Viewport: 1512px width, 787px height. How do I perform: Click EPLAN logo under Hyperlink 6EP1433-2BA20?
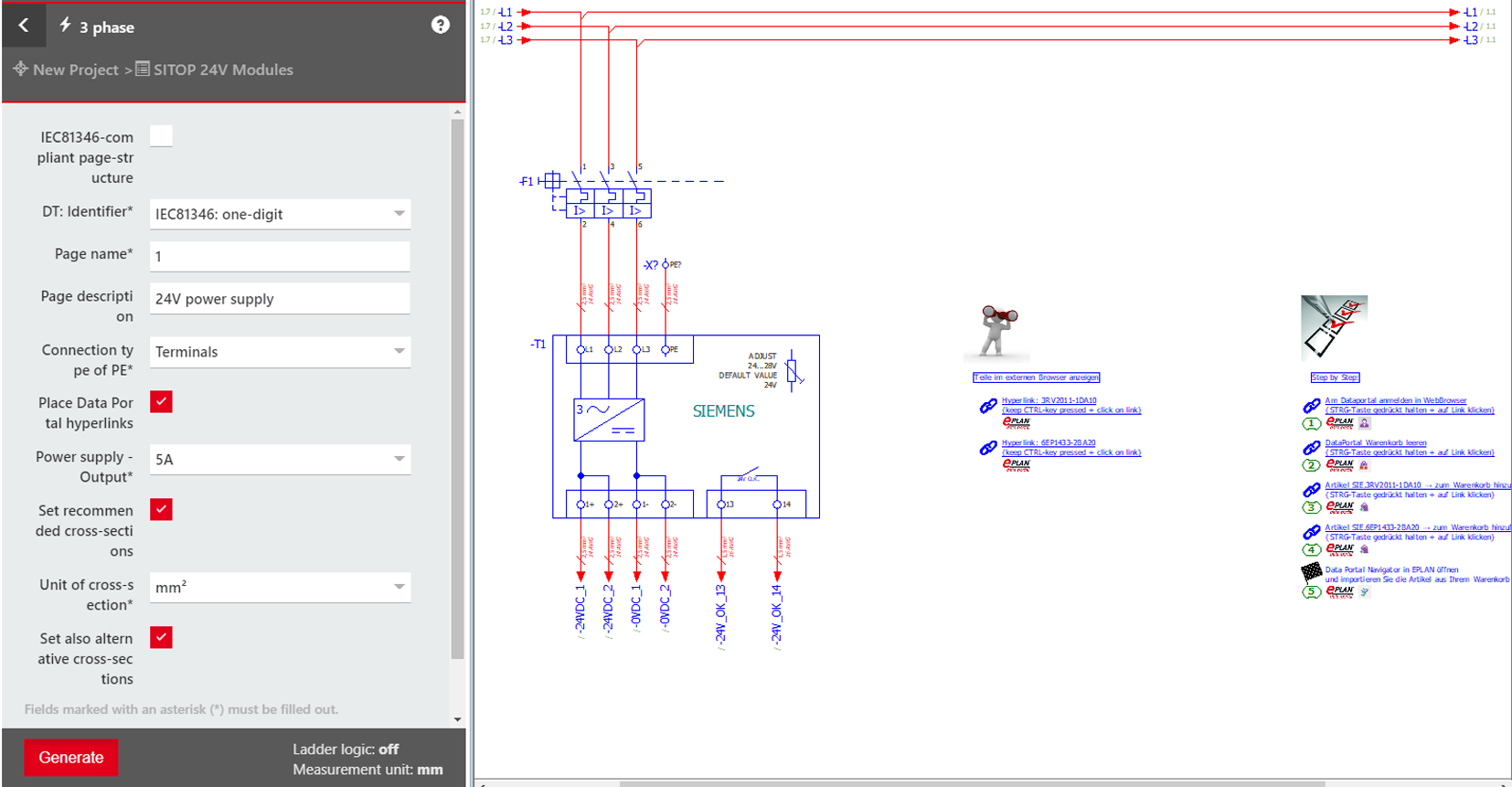(1017, 464)
